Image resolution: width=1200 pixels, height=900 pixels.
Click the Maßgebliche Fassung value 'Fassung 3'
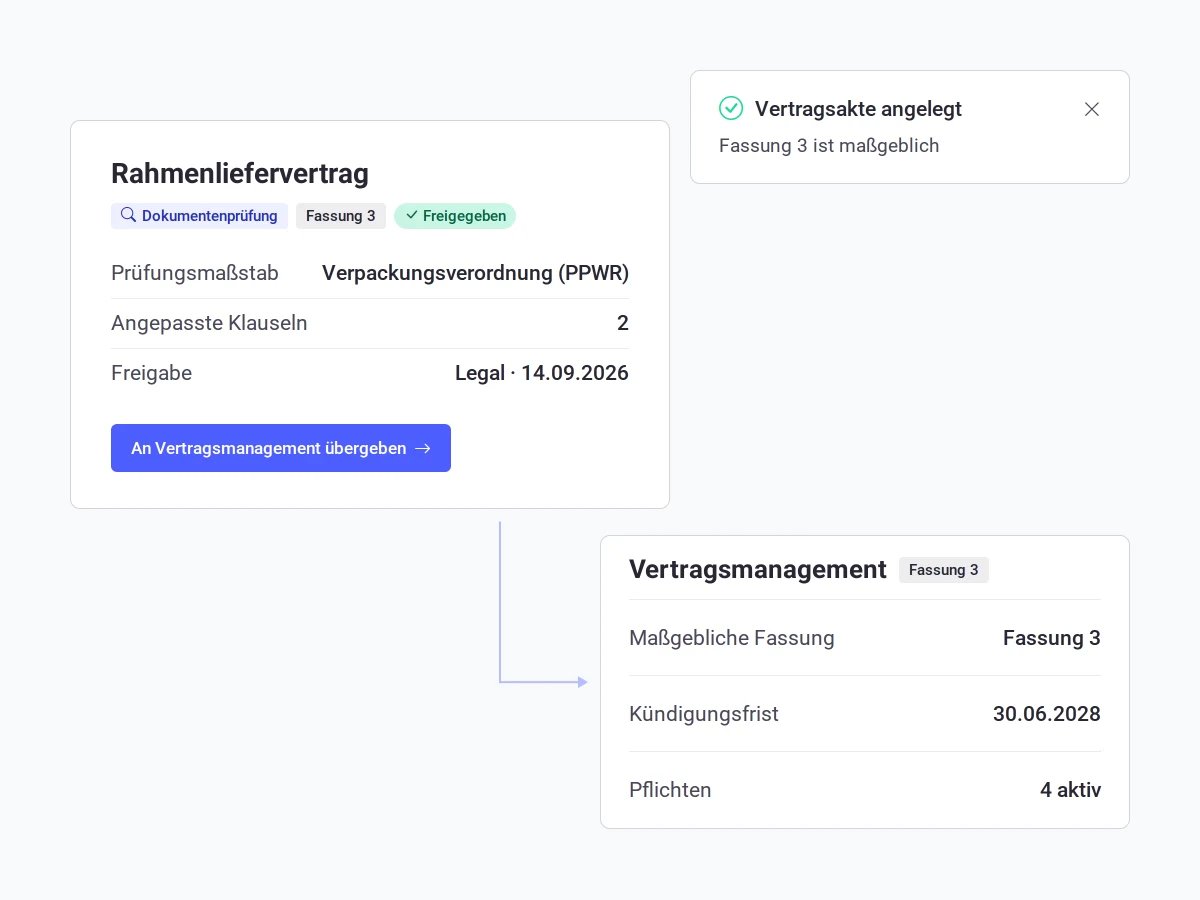click(x=1052, y=638)
